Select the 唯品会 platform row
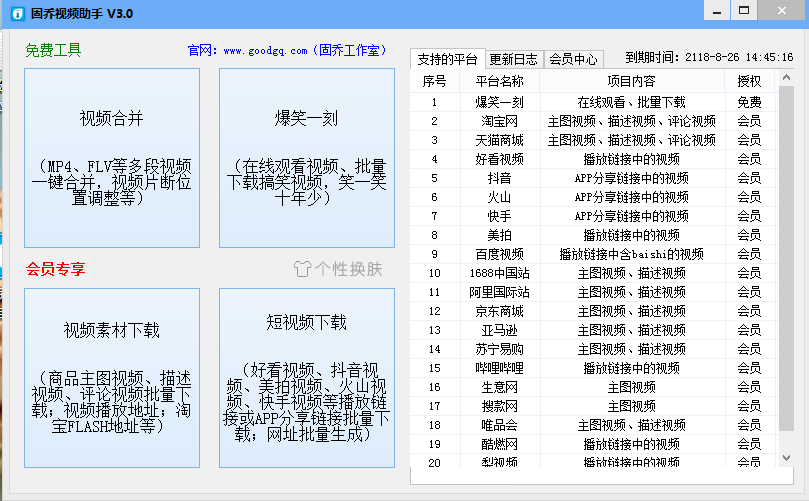809x501 pixels. 593,425
